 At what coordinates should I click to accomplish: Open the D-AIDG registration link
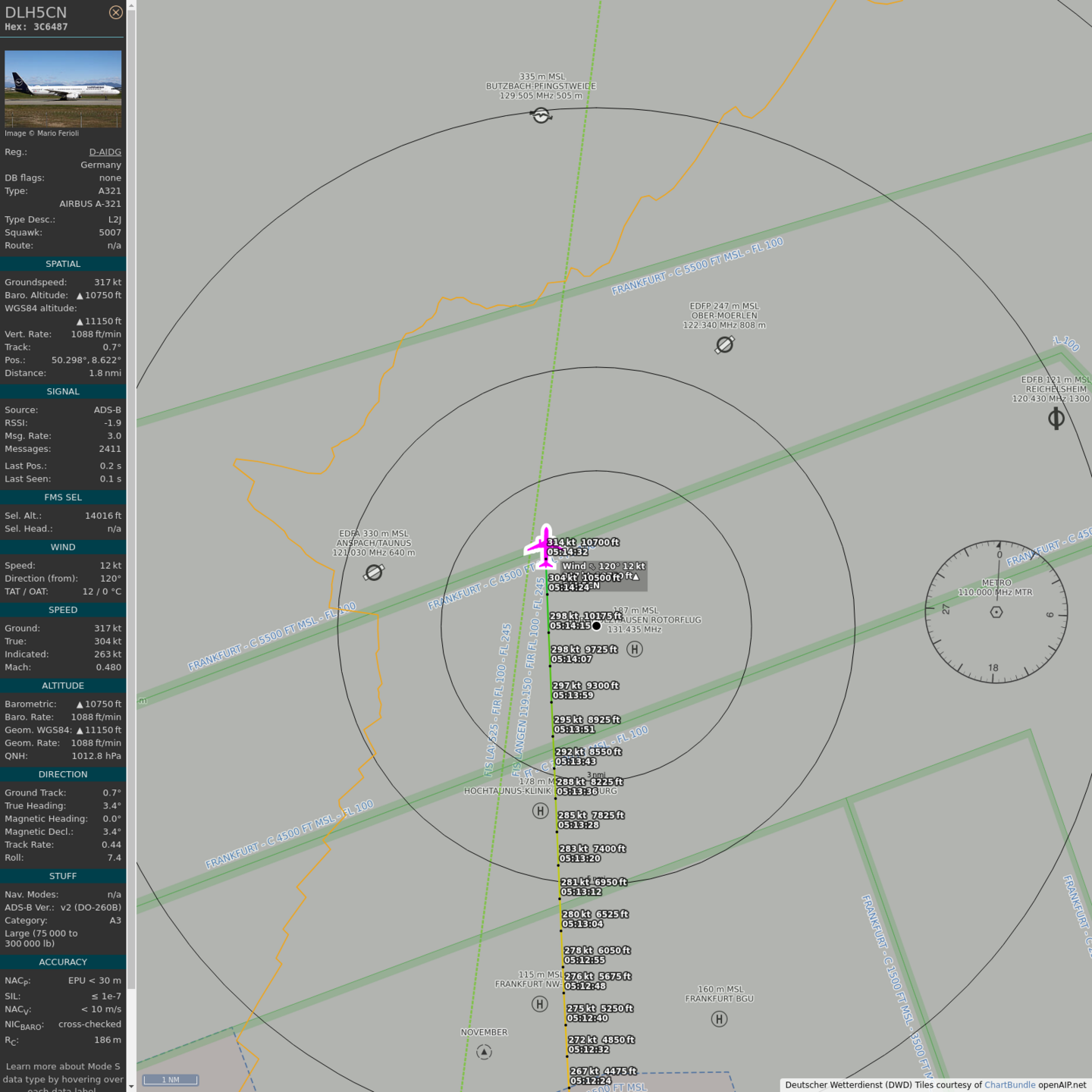tap(105, 152)
